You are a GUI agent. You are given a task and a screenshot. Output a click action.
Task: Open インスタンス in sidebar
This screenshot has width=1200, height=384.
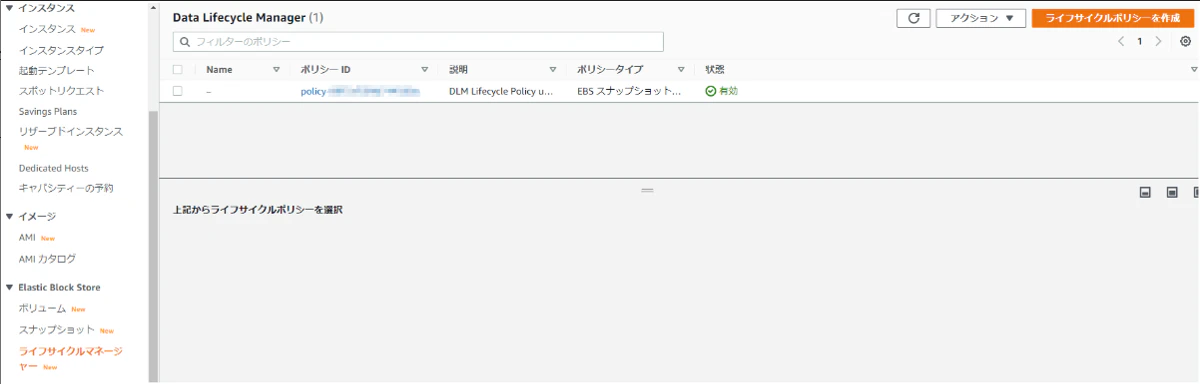[x=47, y=29]
